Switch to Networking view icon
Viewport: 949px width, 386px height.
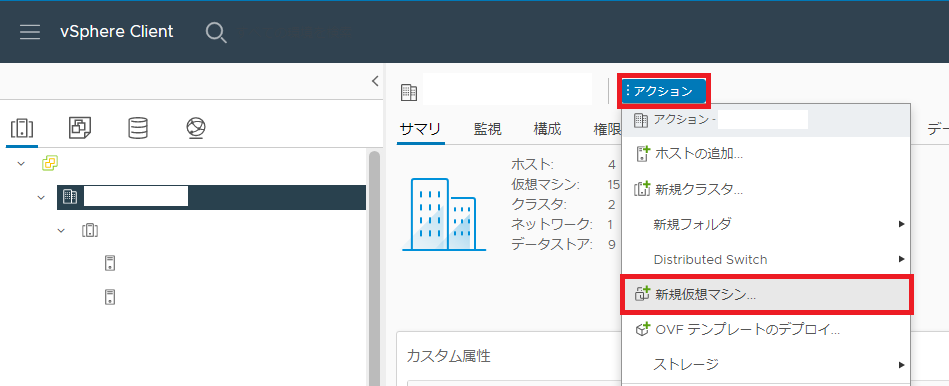coord(196,128)
